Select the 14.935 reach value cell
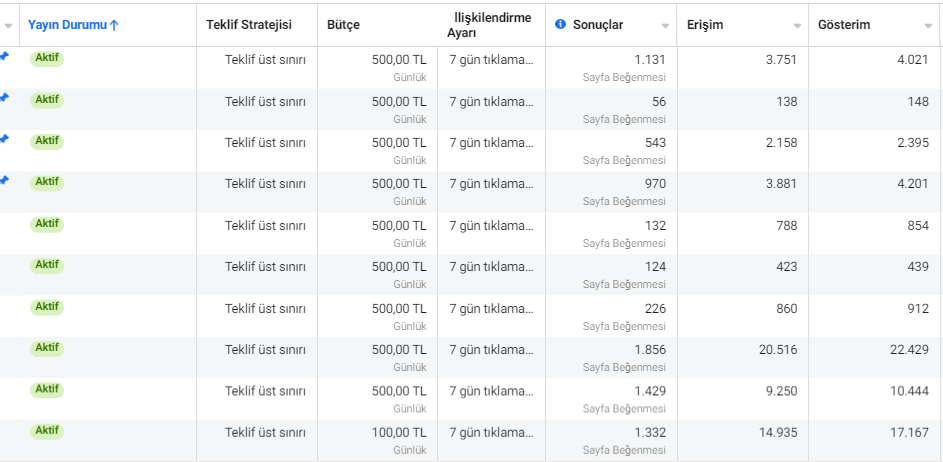Image resolution: width=943 pixels, height=462 pixels. pyautogui.click(x=743, y=440)
